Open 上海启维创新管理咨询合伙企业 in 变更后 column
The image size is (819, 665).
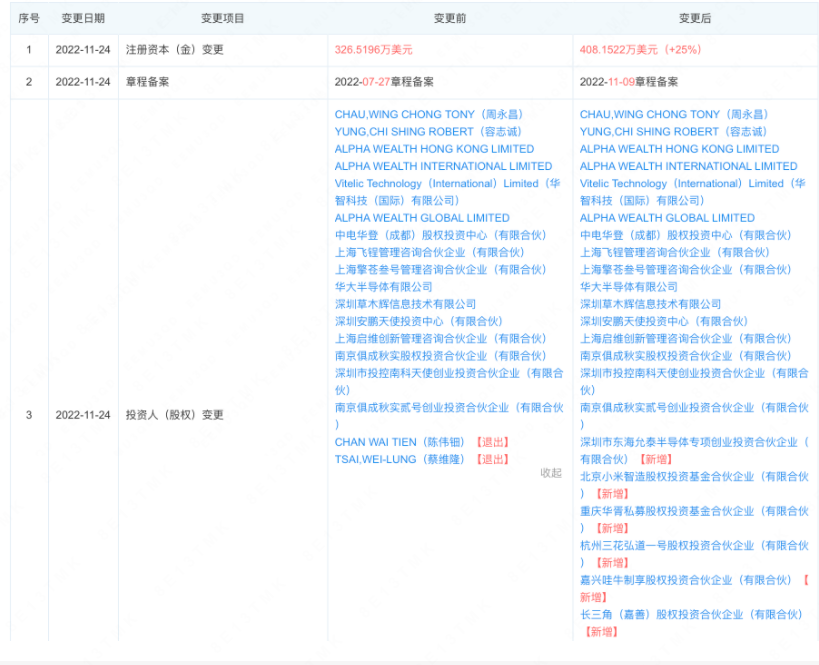[685, 339]
